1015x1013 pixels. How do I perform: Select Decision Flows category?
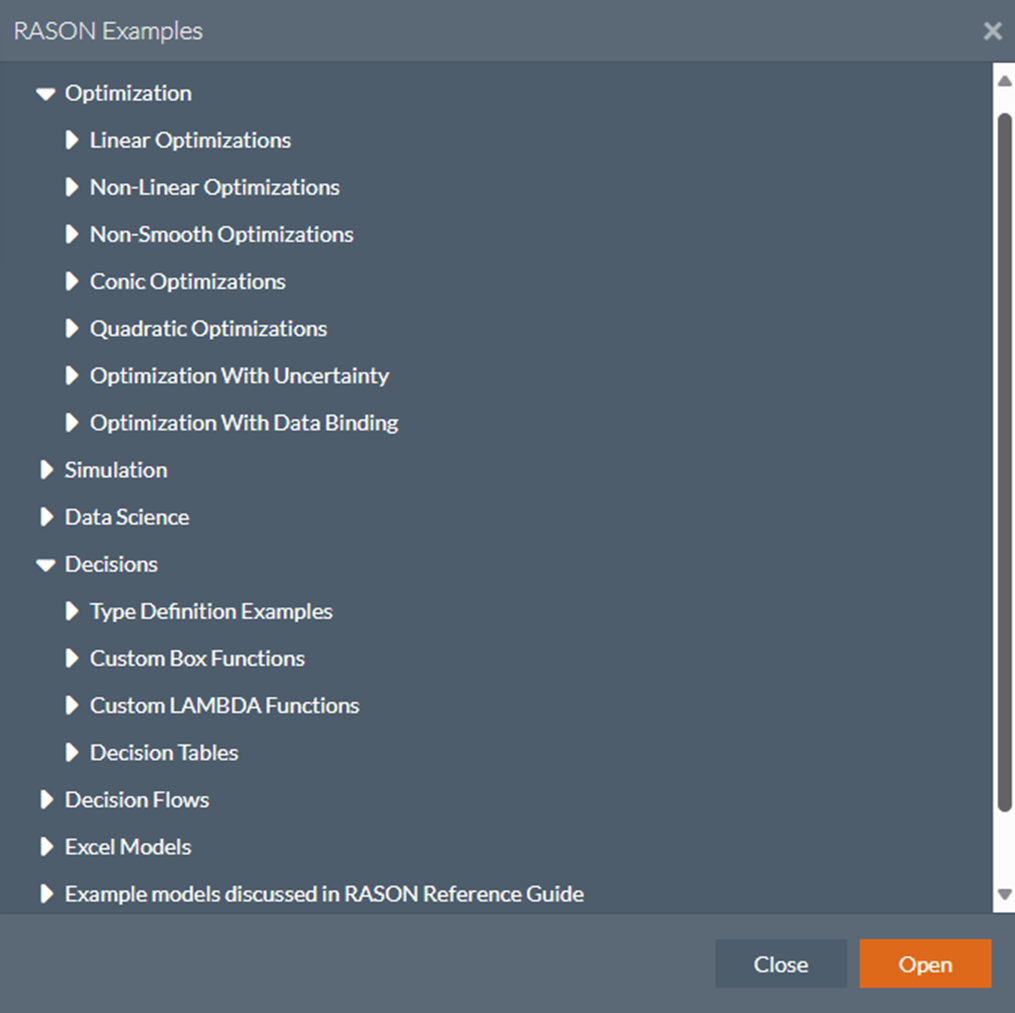(136, 800)
